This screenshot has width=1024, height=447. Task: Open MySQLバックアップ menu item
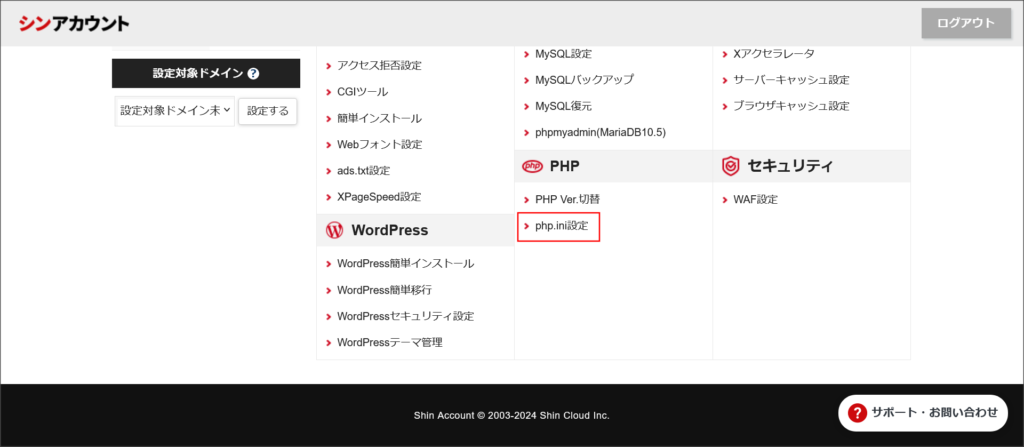(584, 79)
